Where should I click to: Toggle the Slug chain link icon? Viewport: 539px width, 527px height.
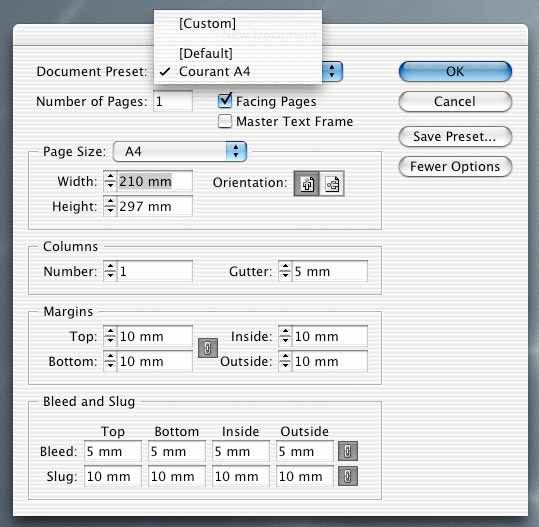click(348, 476)
